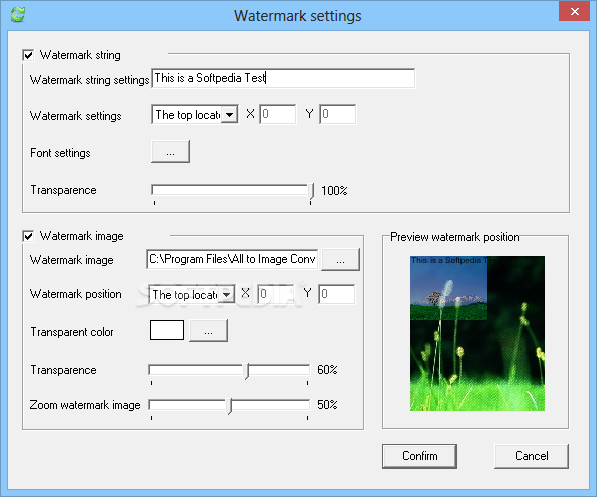The image size is (597, 497).
Task: Click the string Transparence slider at 100%
Action: coord(311,191)
